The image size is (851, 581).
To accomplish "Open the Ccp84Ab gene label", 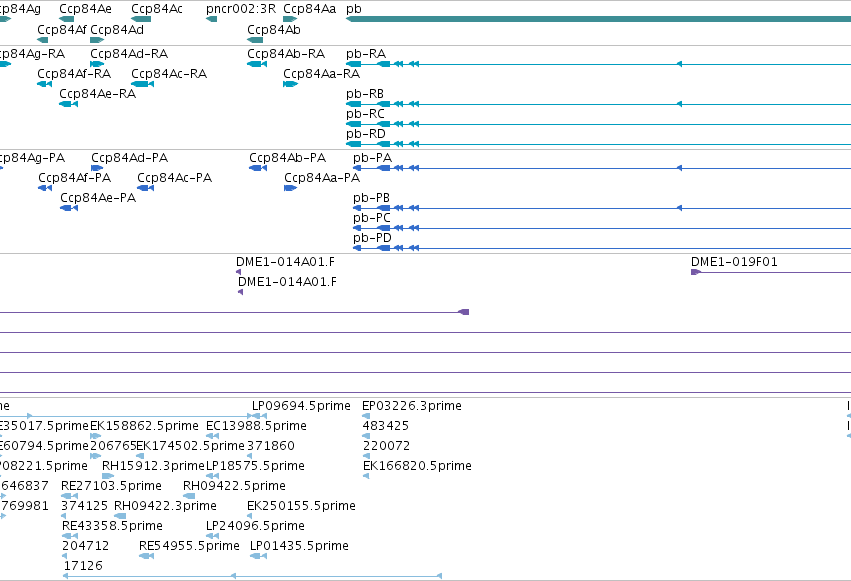I will pos(274,29).
